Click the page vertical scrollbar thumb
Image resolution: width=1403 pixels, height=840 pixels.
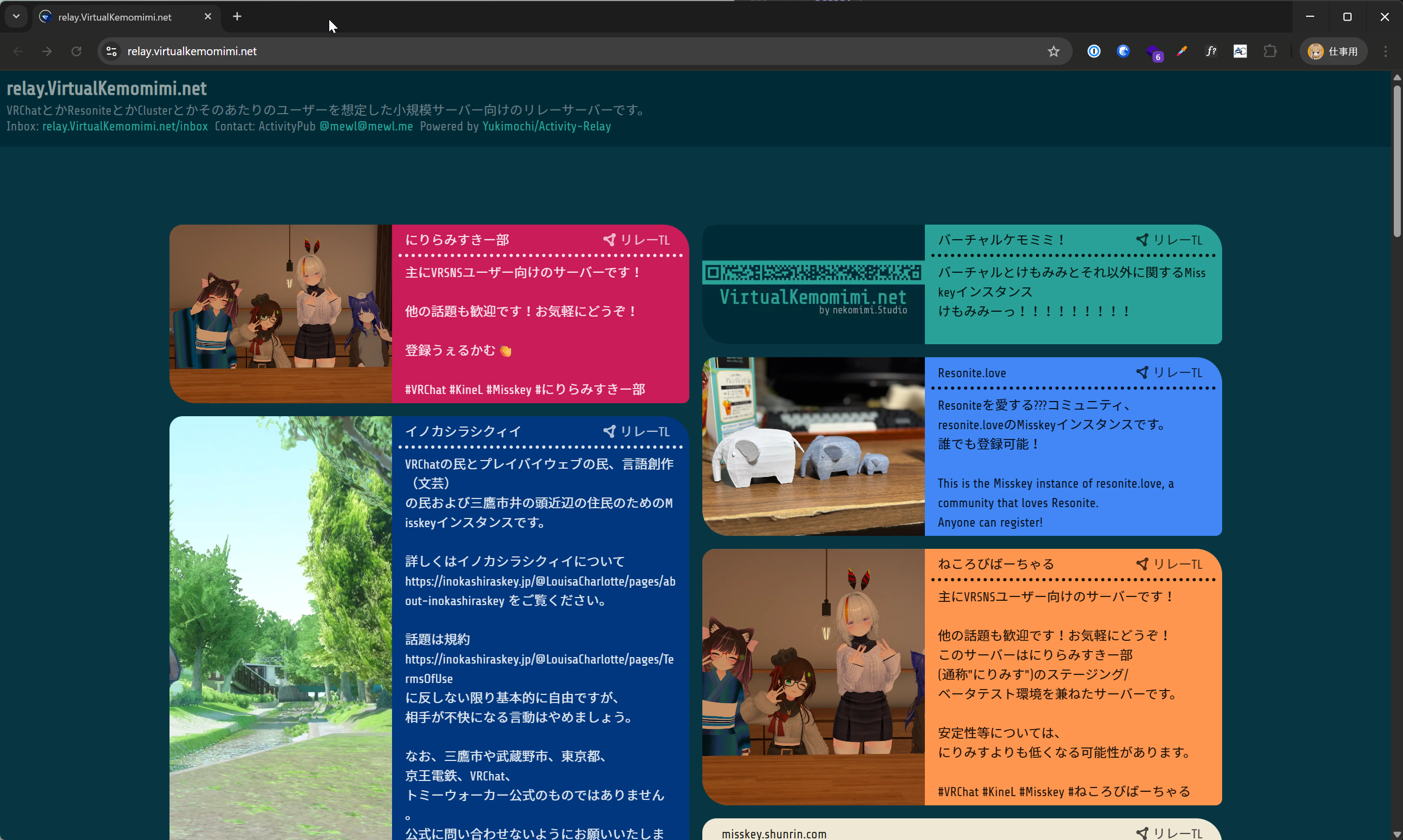[1397, 161]
